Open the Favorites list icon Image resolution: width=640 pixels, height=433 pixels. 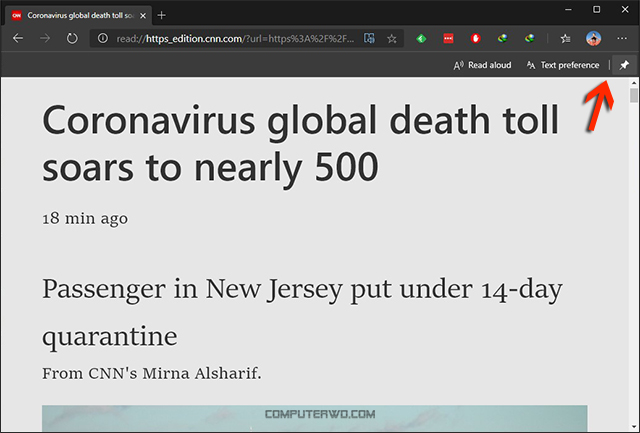[565, 38]
